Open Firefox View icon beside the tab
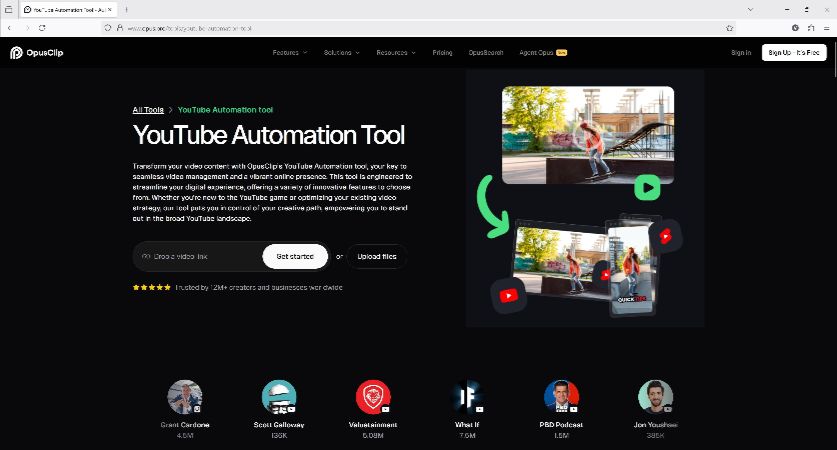Screen dimensions: 837x450 tap(9, 10)
